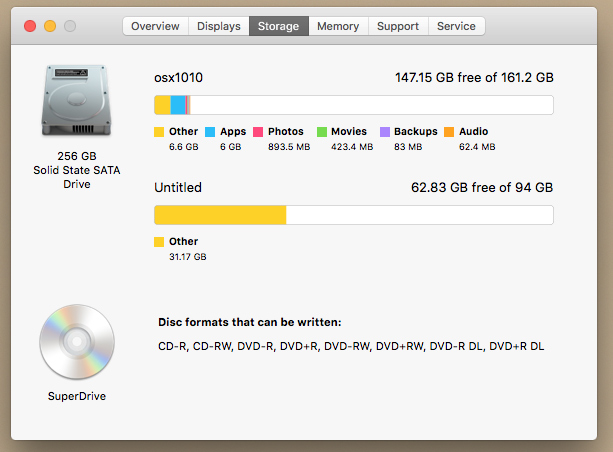Click the yellow Other swatch under osx1010
This screenshot has width=613, height=452.
click(x=159, y=132)
